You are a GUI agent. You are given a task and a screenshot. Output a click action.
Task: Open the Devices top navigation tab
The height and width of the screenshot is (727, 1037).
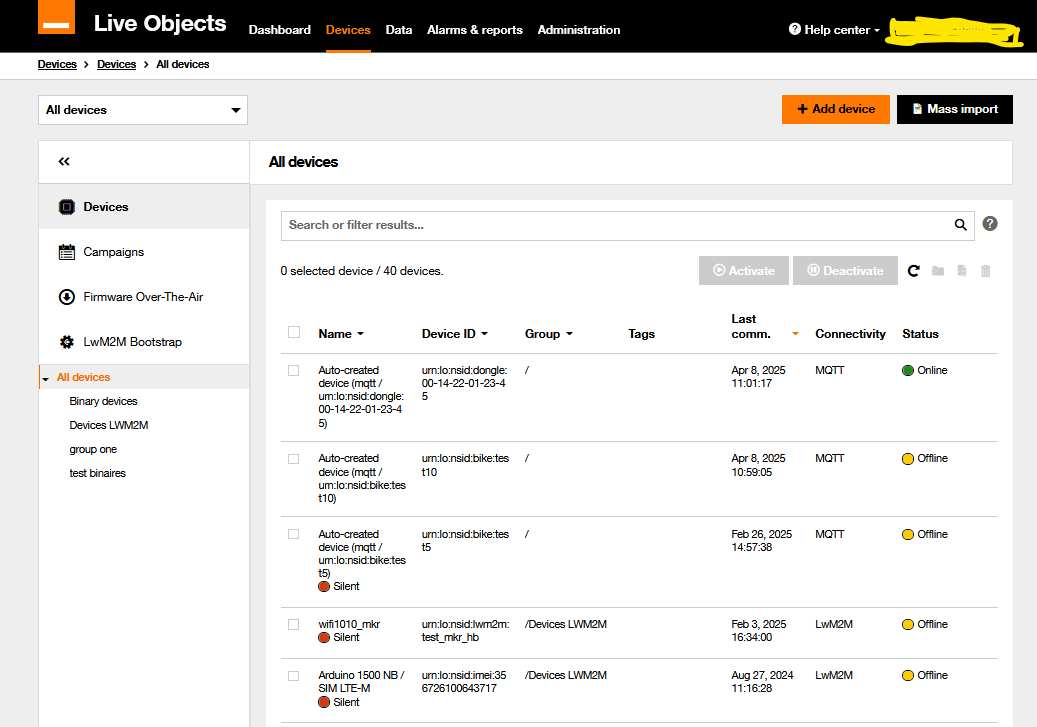pyautogui.click(x=348, y=30)
